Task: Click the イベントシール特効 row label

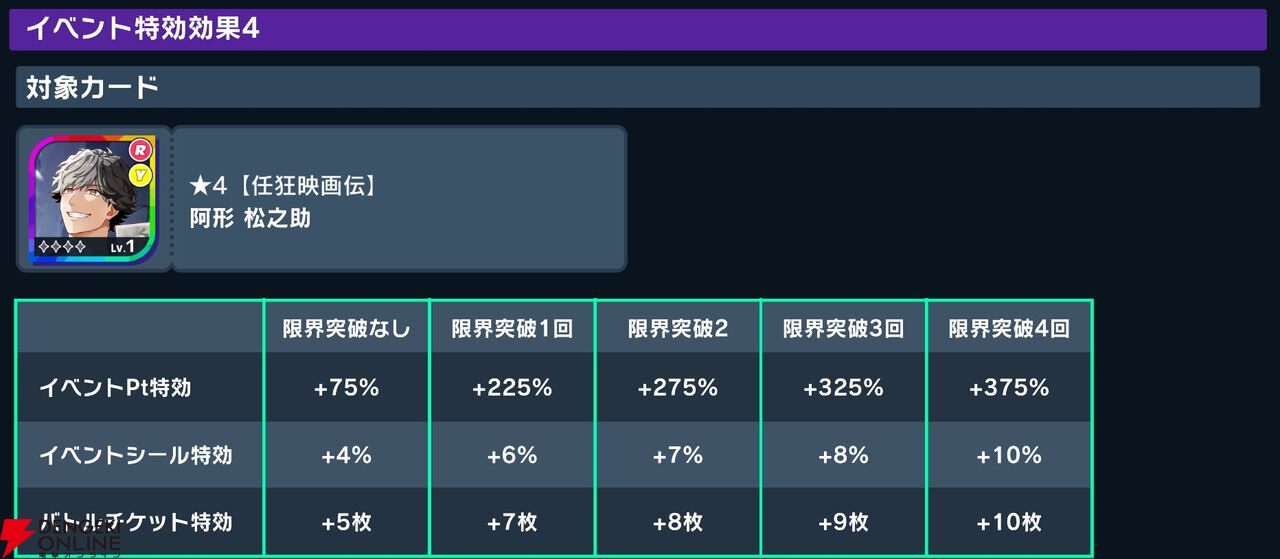Action: pos(135,455)
